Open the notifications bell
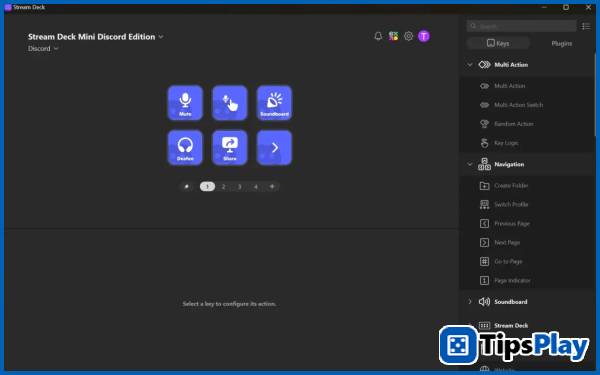Screen dimensions: 600x375 [378, 36]
